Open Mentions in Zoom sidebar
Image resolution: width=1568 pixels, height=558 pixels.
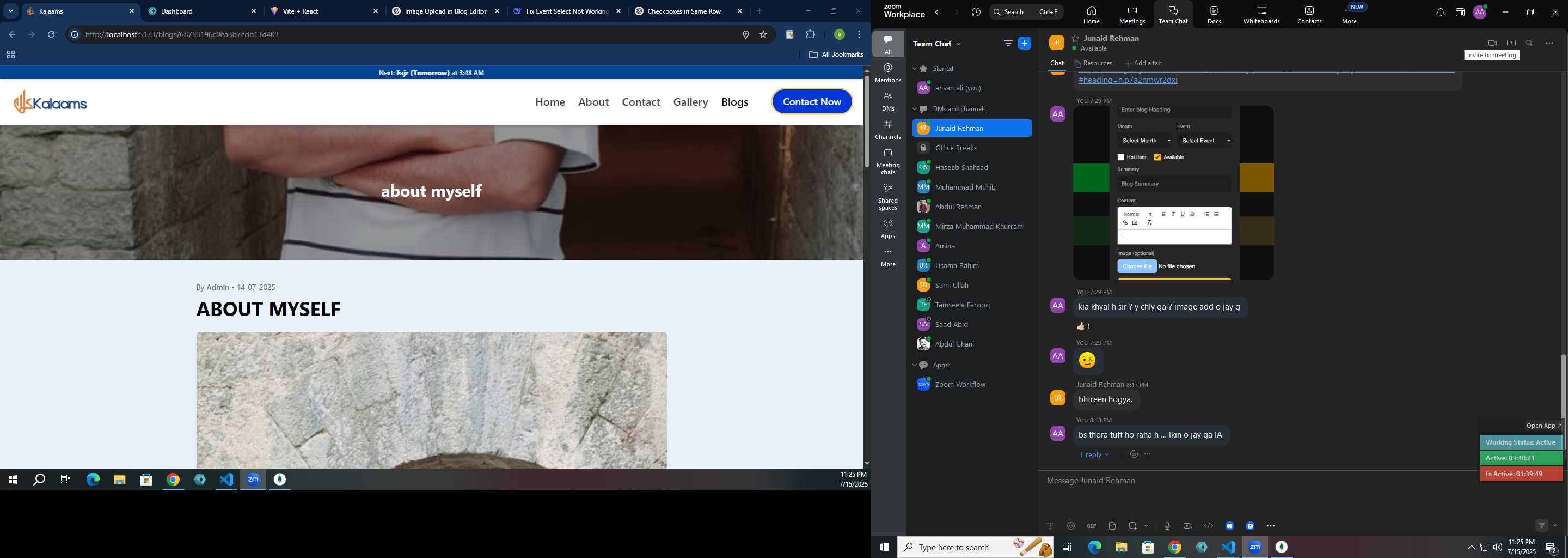coord(888,73)
